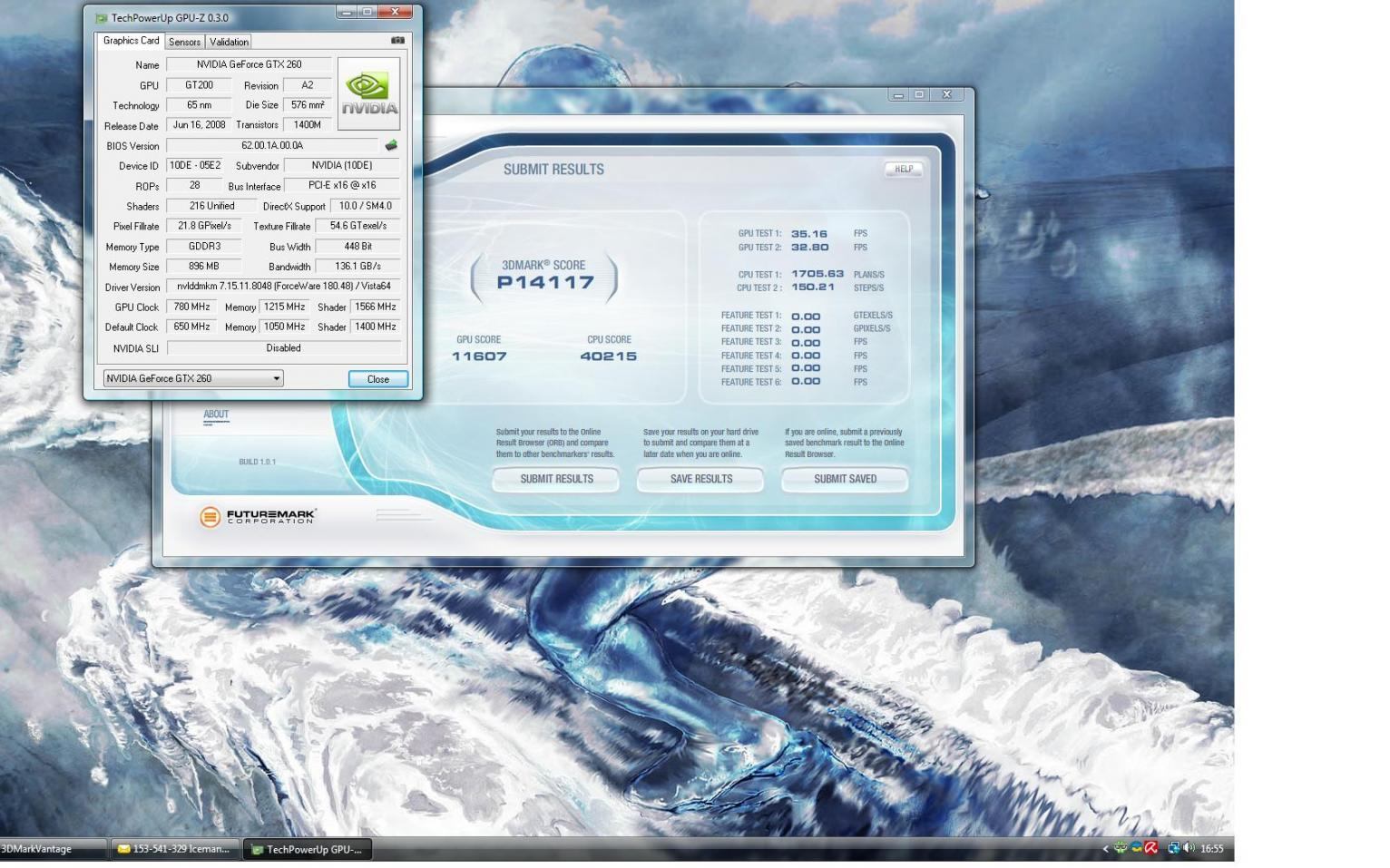Click the NVIDIA SLI field showing Disabled

(x=283, y=347)
